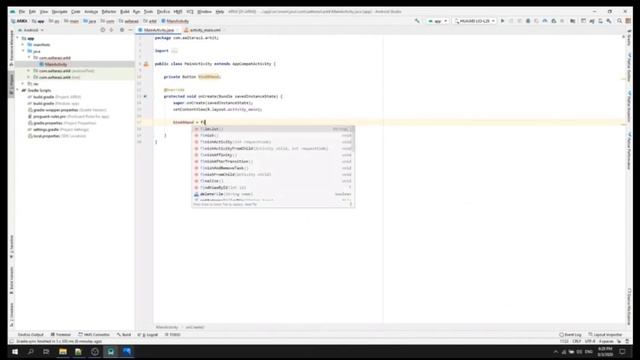Click the locate-file target icon in Project panel
Viewport: 640px width, 360px height.
point(102,30)
